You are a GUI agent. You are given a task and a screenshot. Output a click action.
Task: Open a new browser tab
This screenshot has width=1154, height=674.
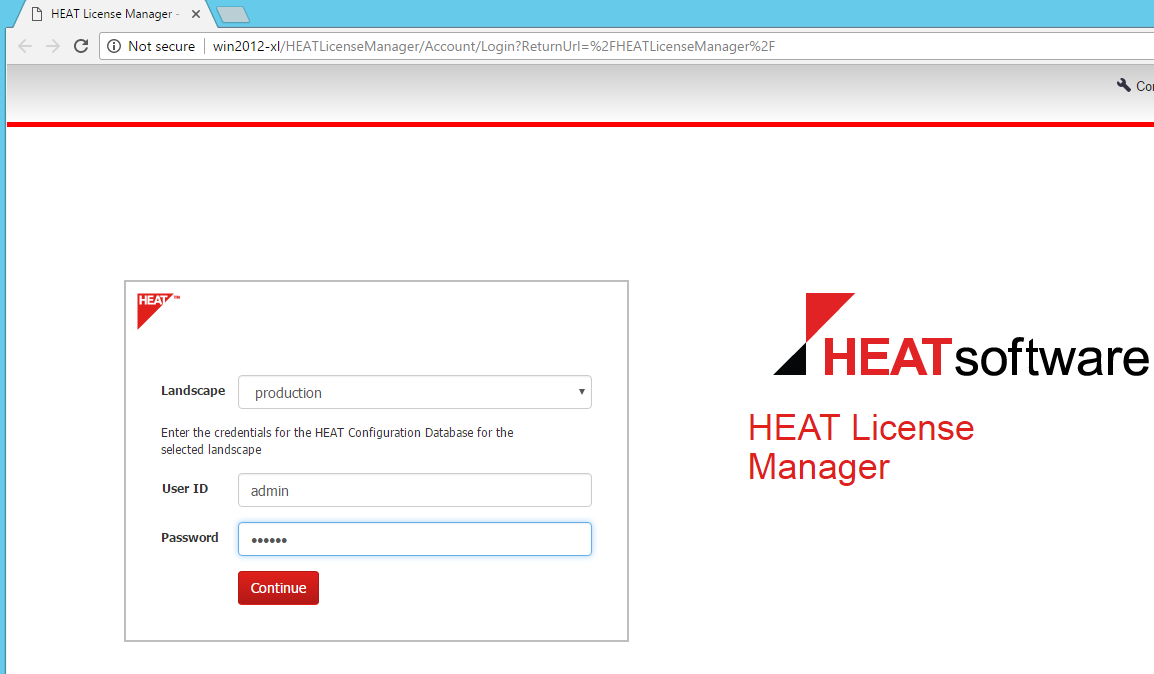pyautogui.click(x=233, y=15)
